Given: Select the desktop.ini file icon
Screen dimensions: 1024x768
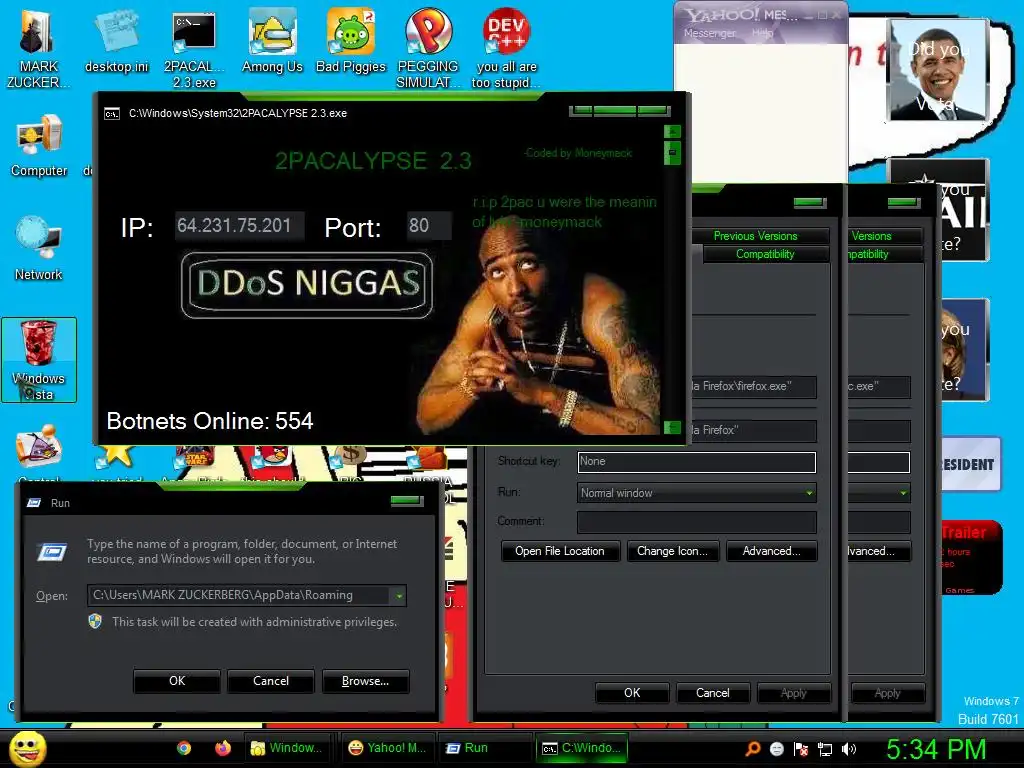Looking at the screenshot, I should coord(116,42).
